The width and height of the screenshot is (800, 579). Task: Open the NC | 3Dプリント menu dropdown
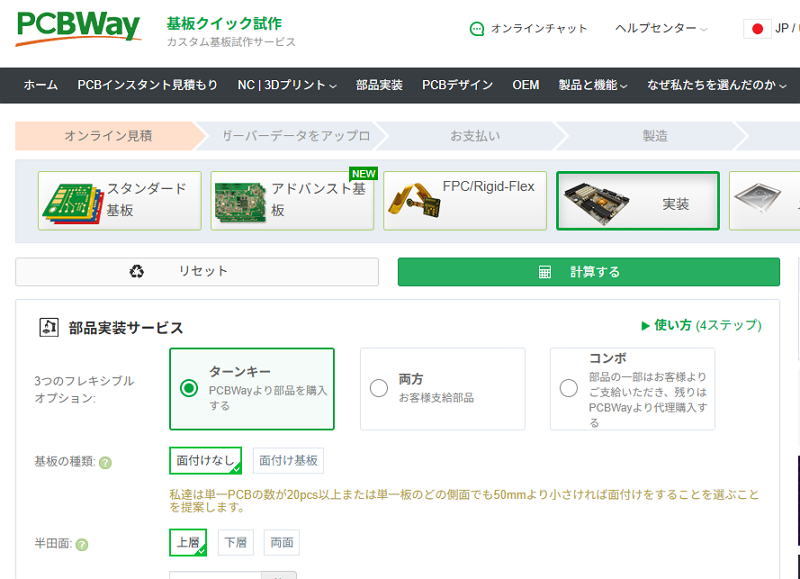coord(287,86)
